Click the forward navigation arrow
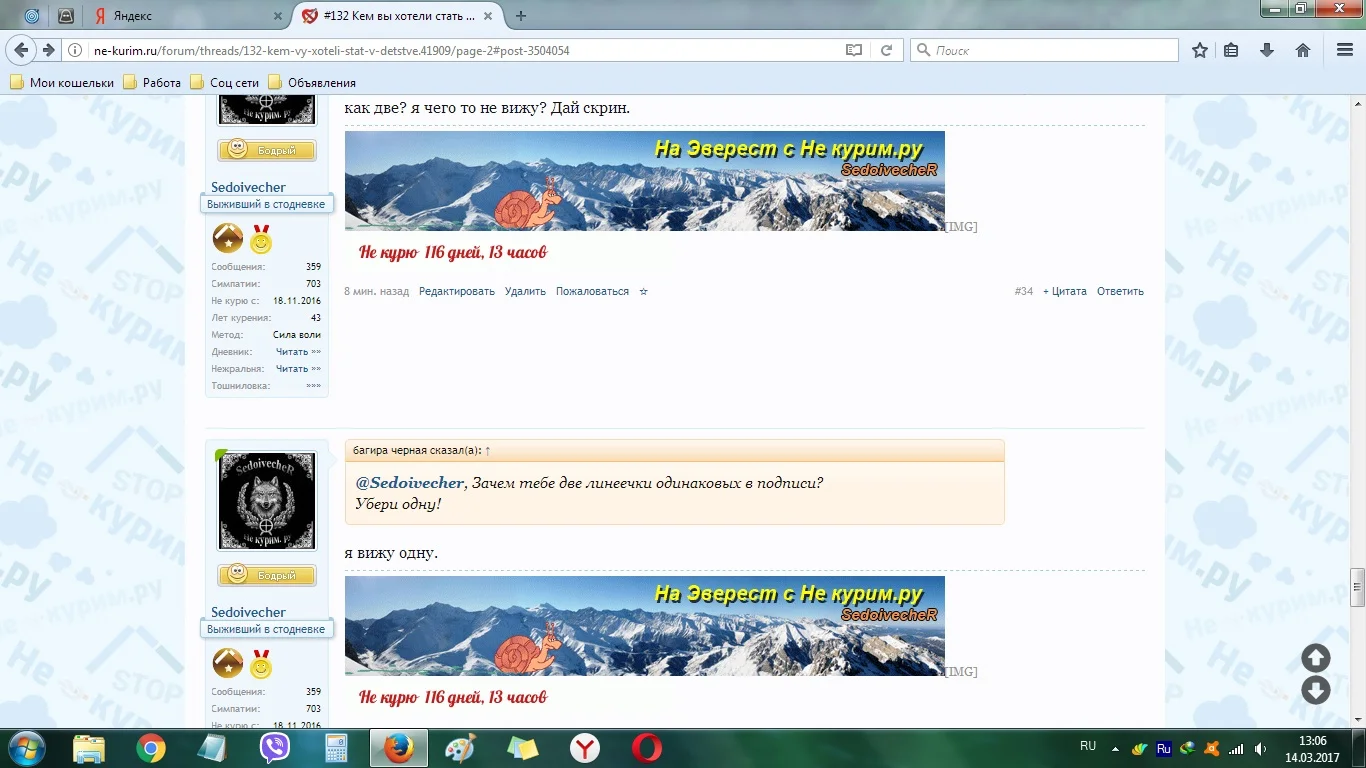 [x=48, y=50]
